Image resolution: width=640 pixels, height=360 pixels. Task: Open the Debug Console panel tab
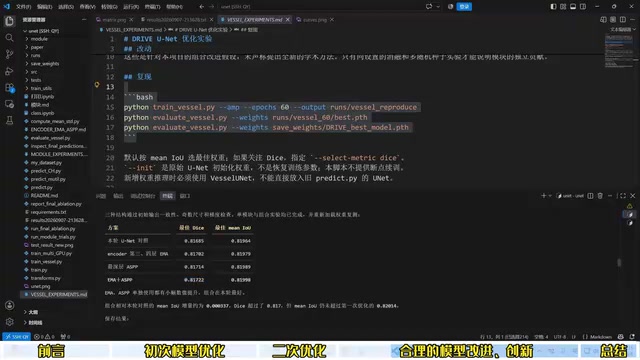pyautogui.click(x=142, y=196)
